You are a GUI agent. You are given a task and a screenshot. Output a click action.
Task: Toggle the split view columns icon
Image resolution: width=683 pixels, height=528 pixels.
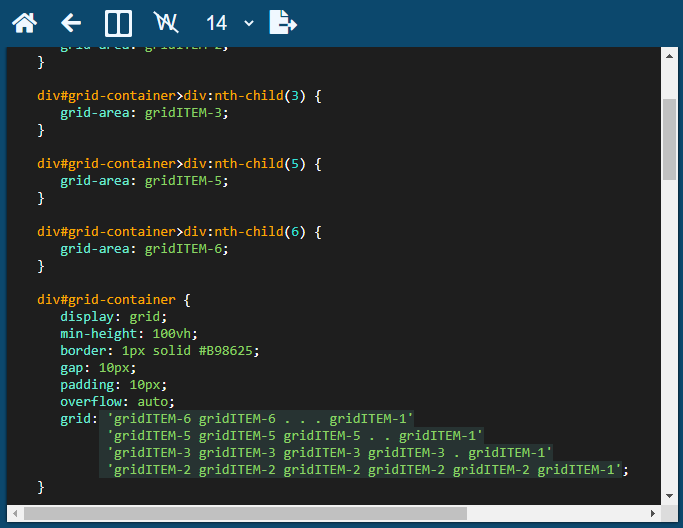(118, 23)
